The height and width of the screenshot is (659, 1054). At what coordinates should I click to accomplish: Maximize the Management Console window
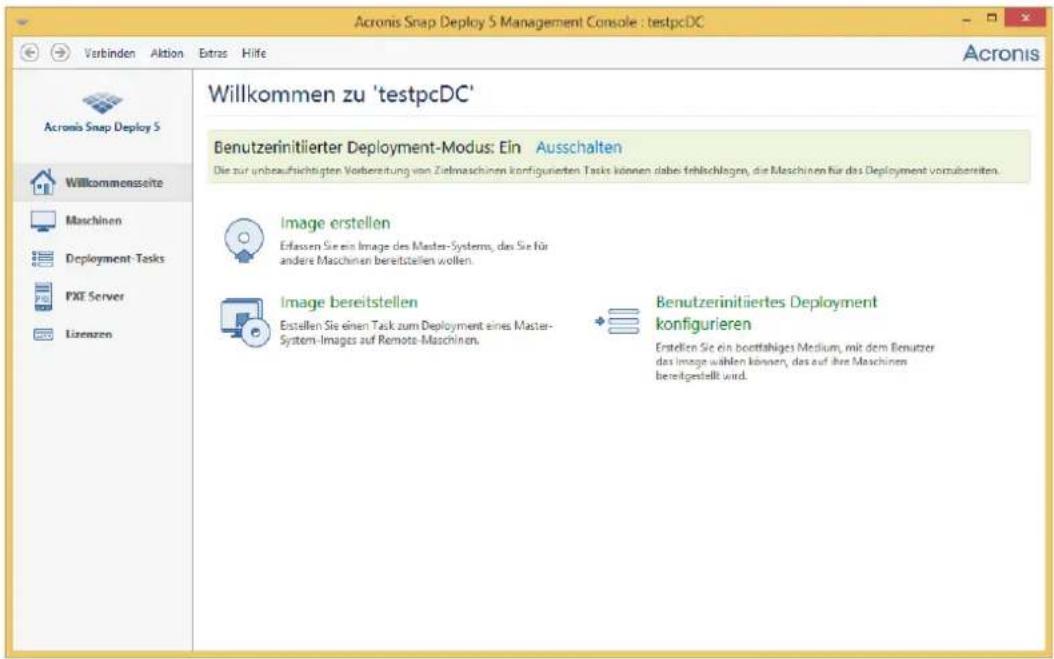point(991,19)
